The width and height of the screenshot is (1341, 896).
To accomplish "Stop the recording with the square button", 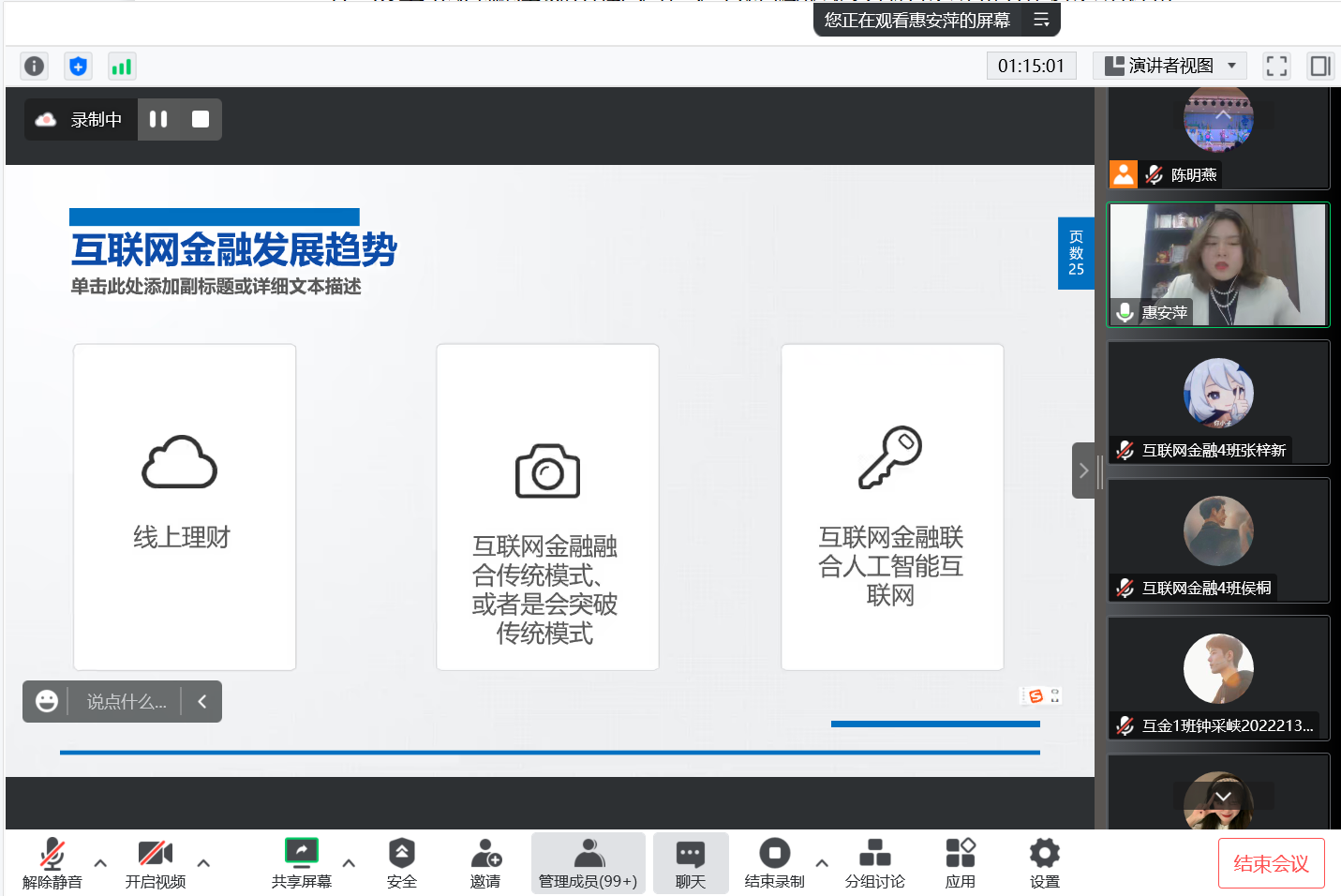I will (x=201, y=119).
